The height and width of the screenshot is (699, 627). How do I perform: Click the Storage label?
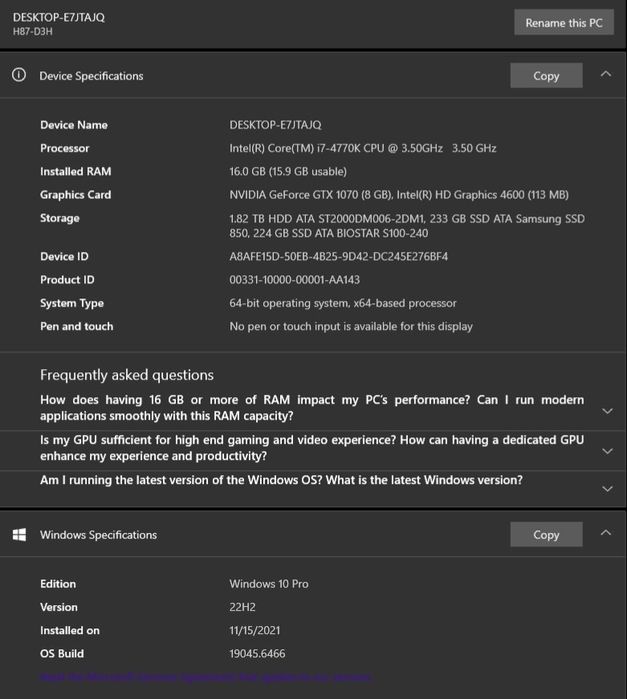pos(60,218)
